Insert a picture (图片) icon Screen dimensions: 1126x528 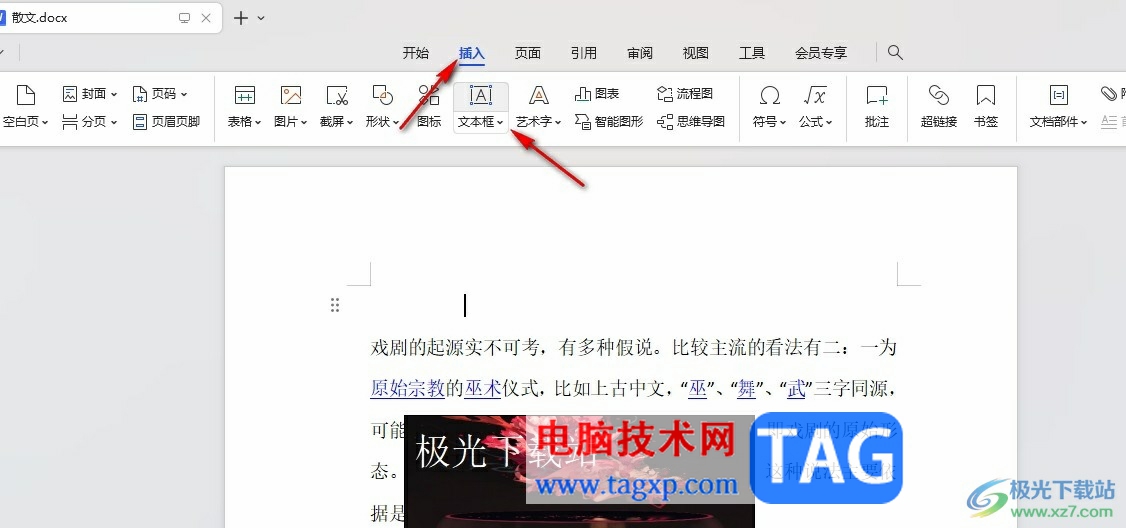pos(291,96)
